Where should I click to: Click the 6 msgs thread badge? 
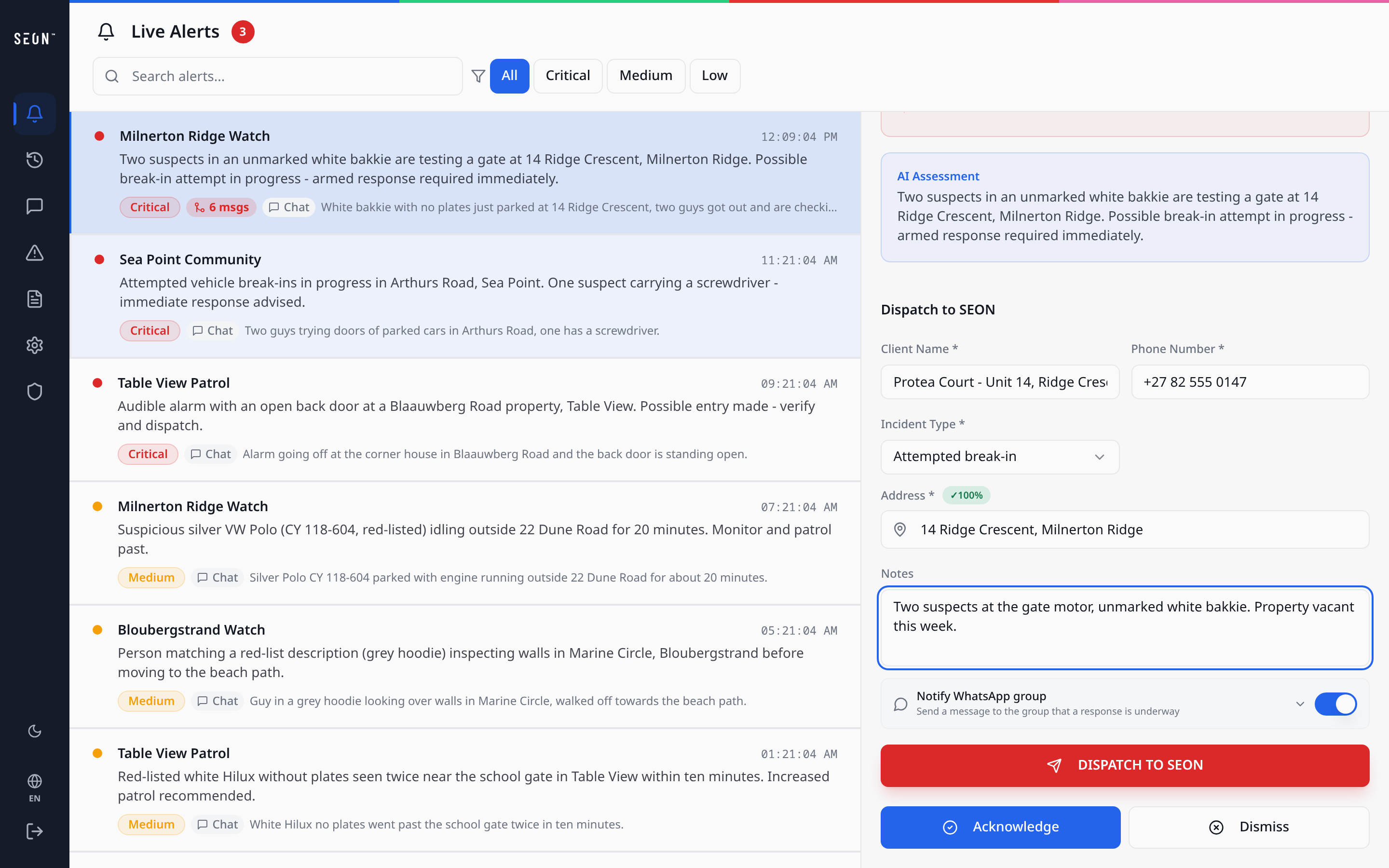click(221, 207)
